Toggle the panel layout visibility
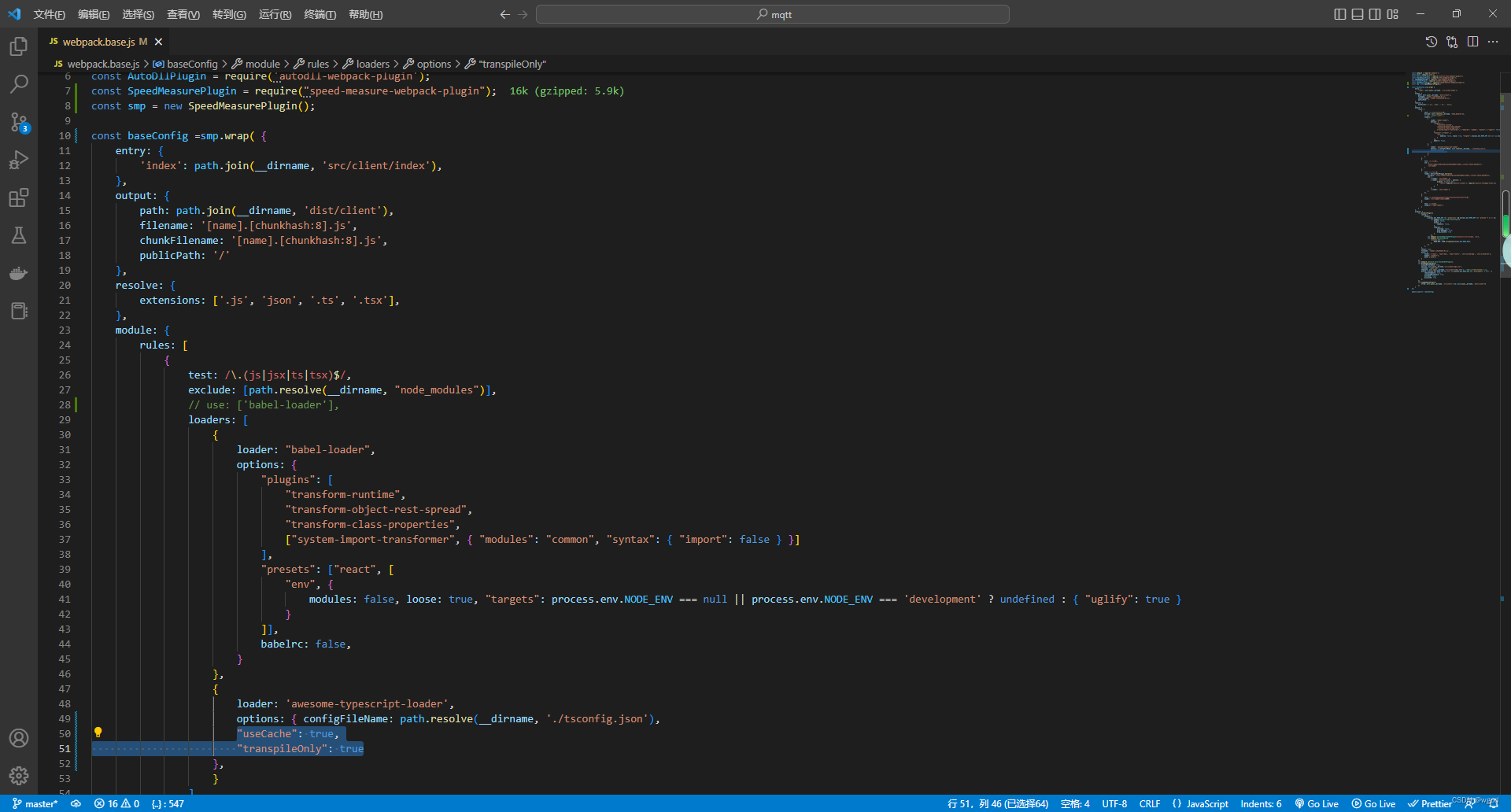 click(x=1358, y=14)
